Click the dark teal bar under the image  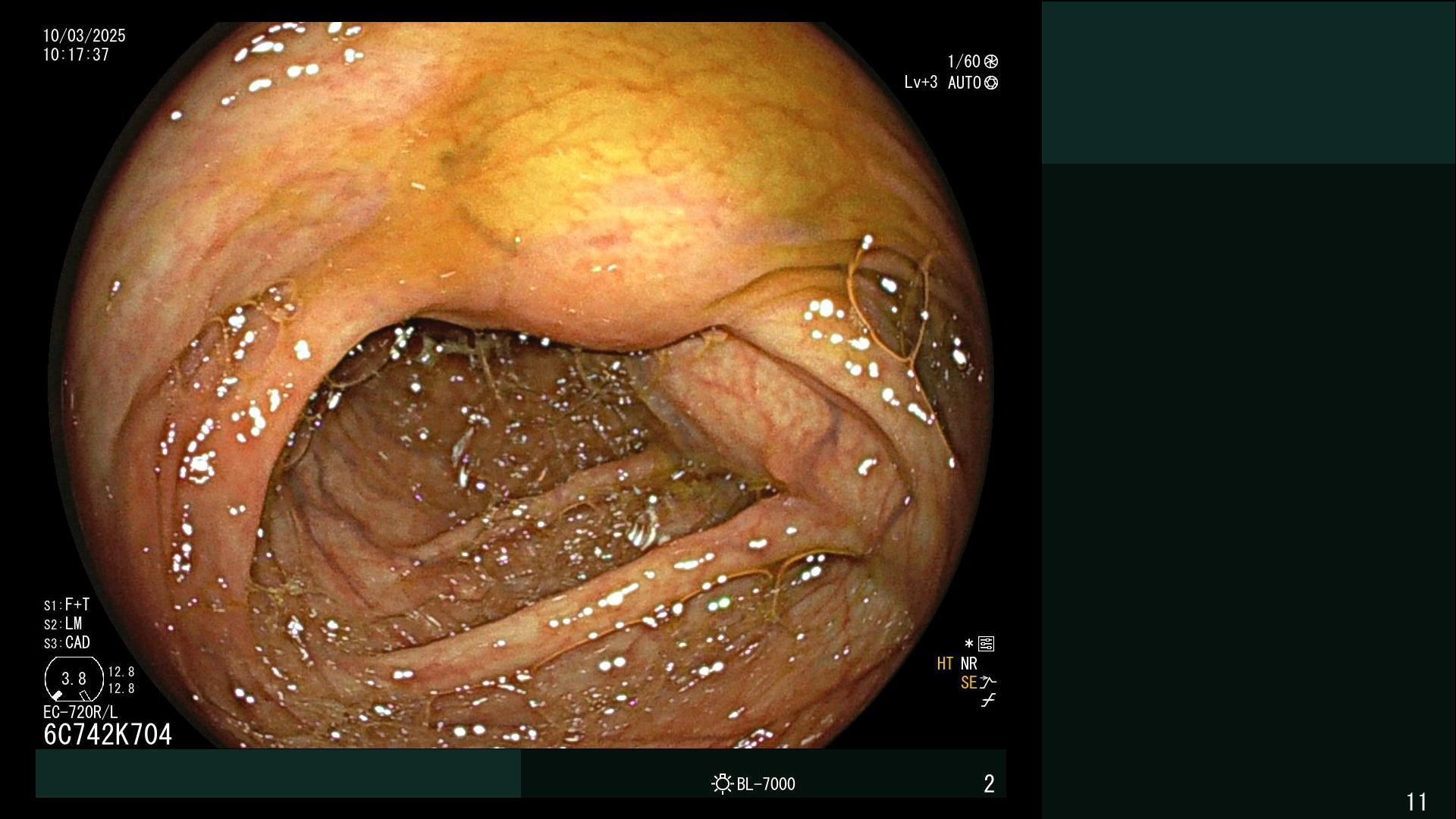coord(278,773)
